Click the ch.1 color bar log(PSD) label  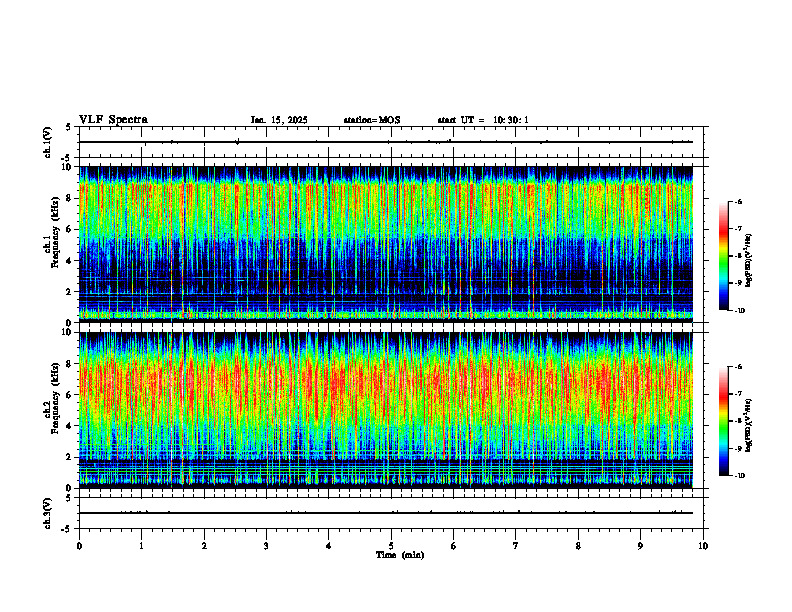tap(749, 261)
